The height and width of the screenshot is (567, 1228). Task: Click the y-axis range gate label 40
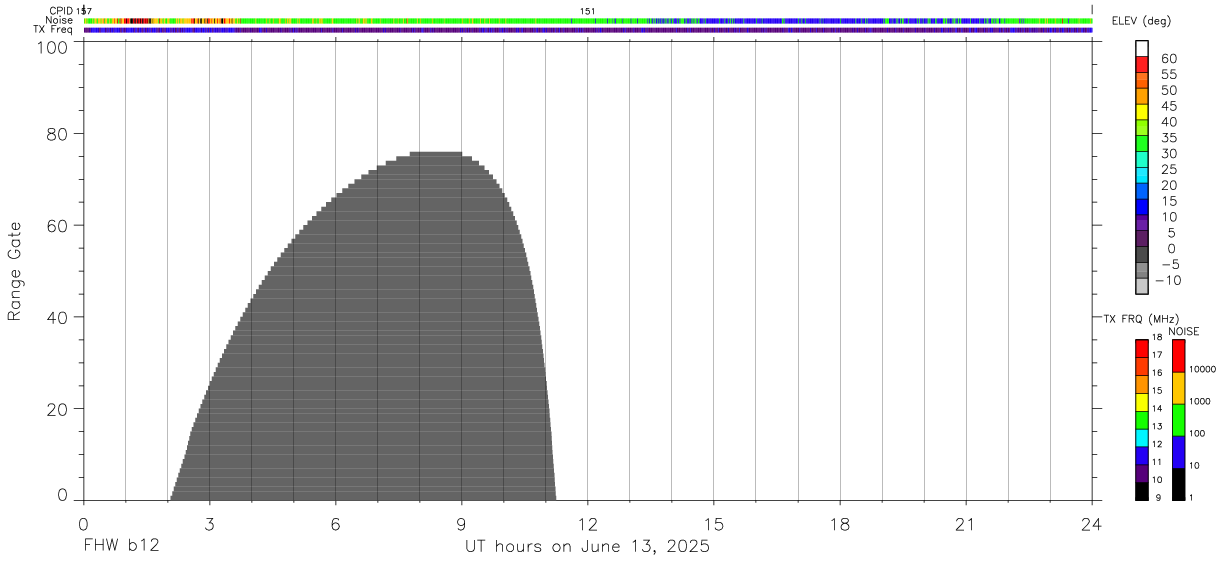(56, 318)
